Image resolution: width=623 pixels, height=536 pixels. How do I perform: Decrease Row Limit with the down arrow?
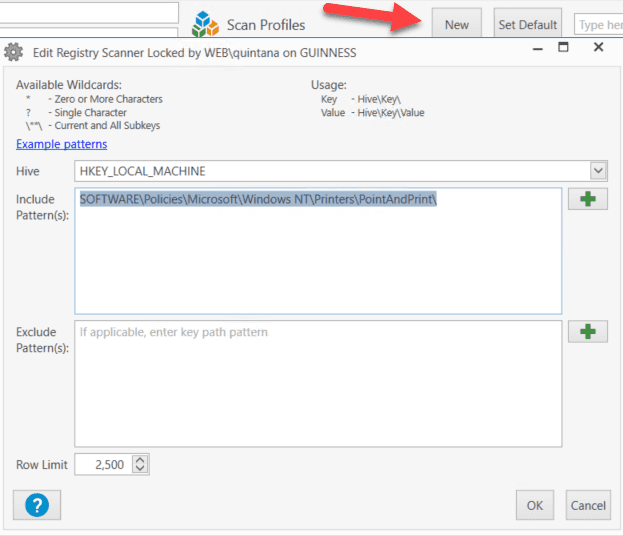(140, 469)
